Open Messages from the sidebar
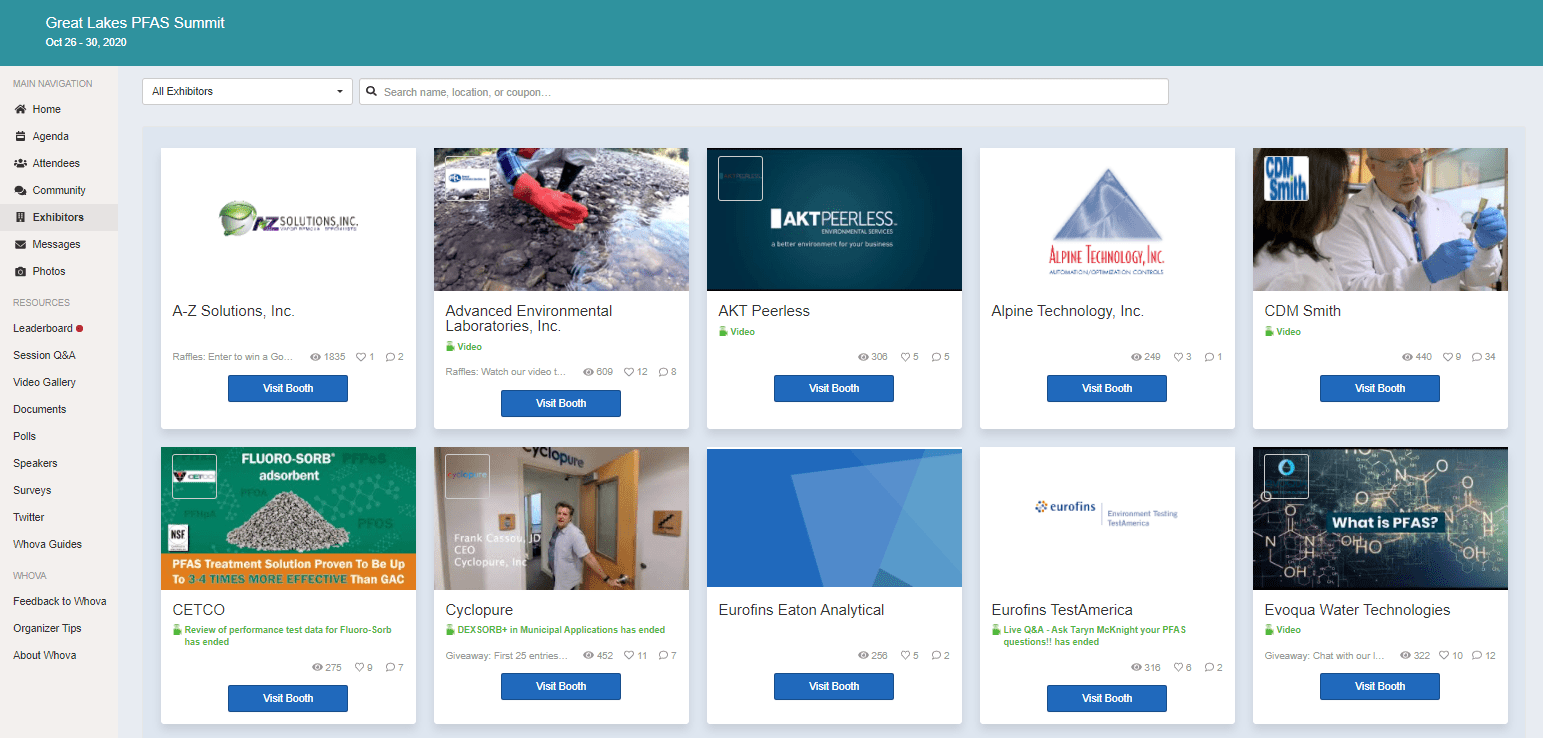This screenshot has width=1543, height=738. click(x=56, y=244)
